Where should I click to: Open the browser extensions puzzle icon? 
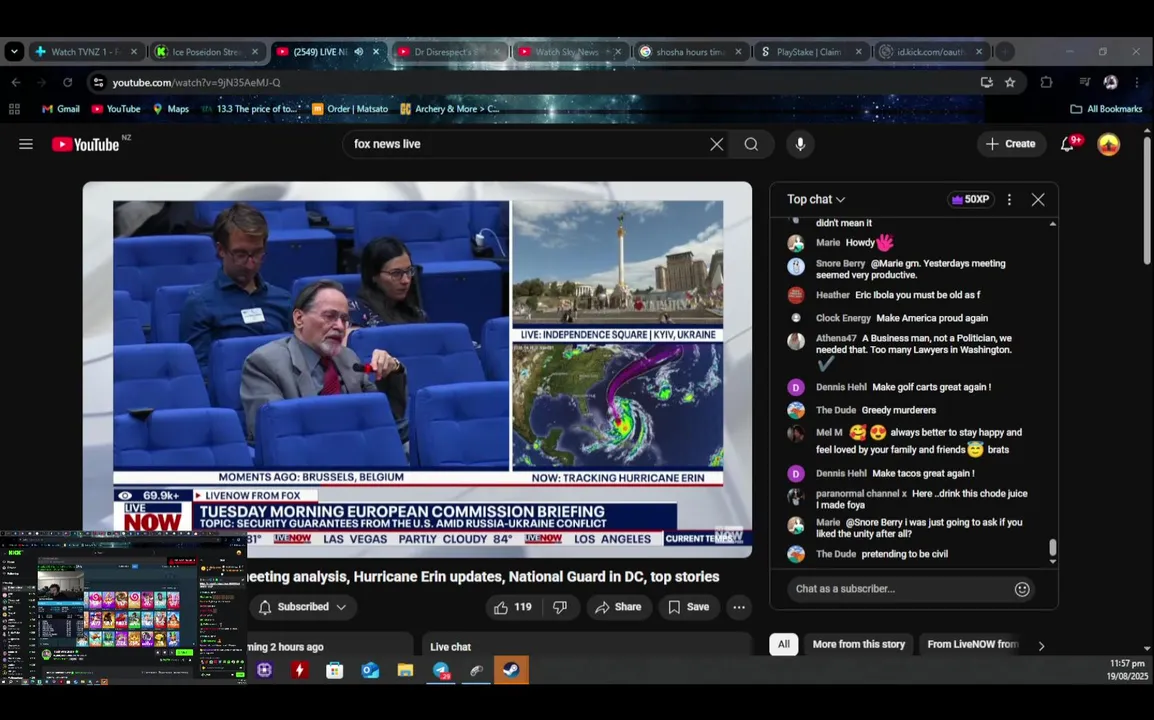[1047, 82]
